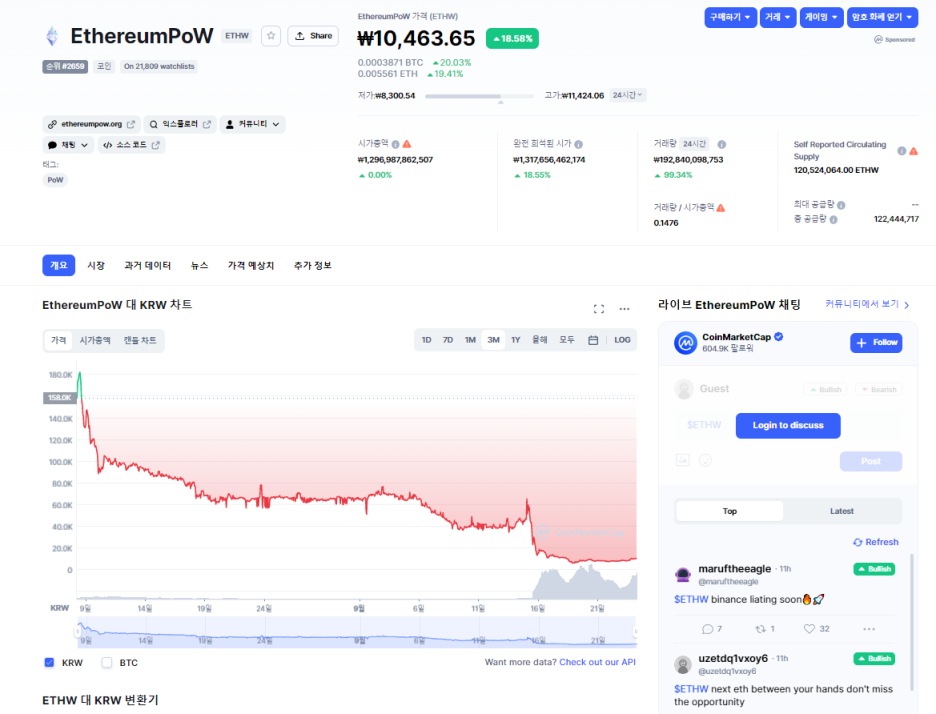This screenshot has width=936, height=714.
Task: Open the ethereumpow.org website link
Action: [x=91, y=124]
